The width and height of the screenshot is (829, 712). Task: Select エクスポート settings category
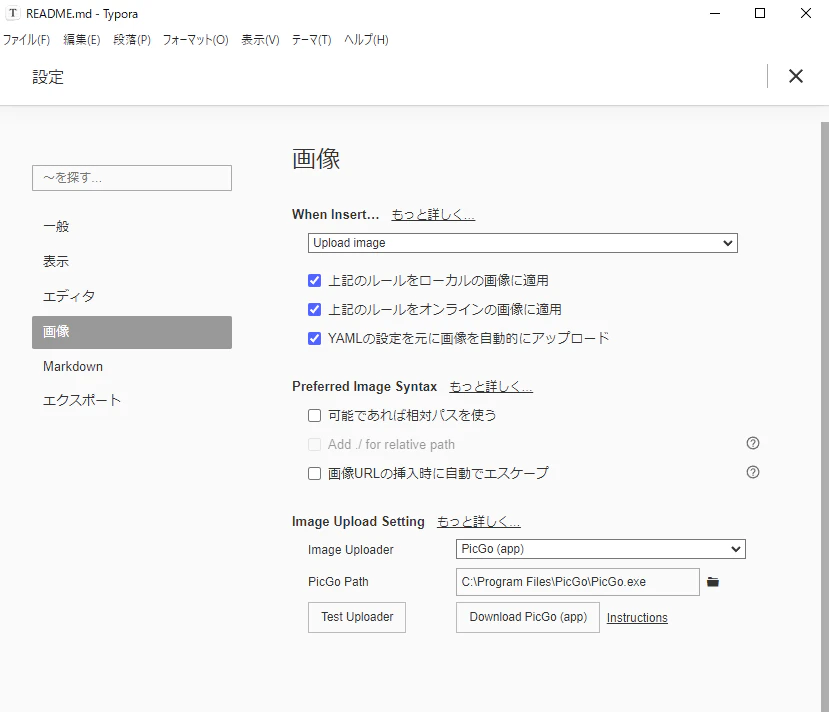(132, 400)
